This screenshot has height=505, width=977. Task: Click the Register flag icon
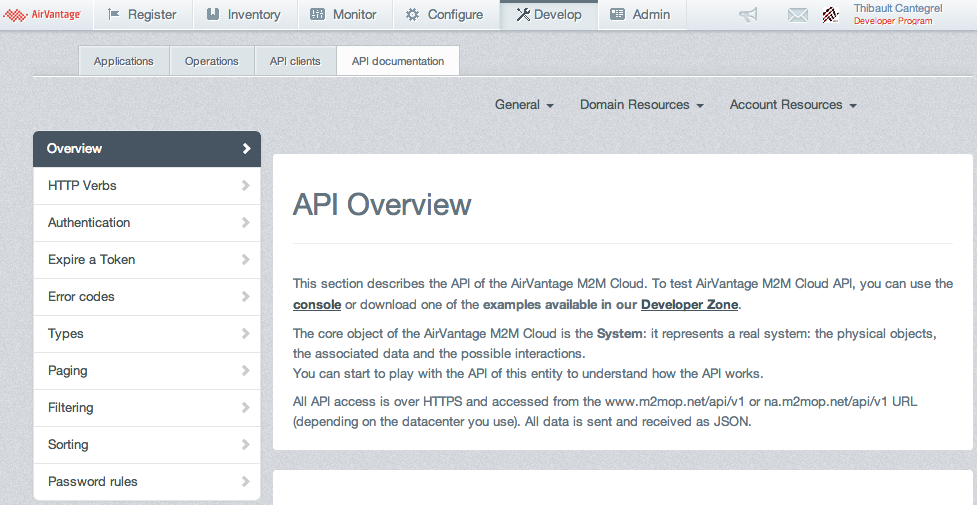tap(113, 14)
